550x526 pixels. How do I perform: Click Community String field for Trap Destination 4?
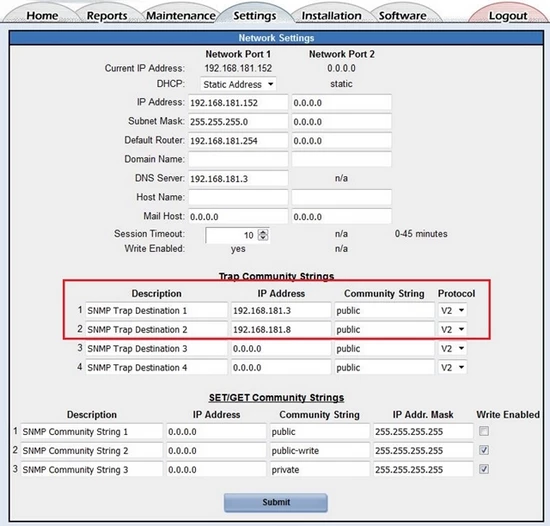(x=384, y=367)
